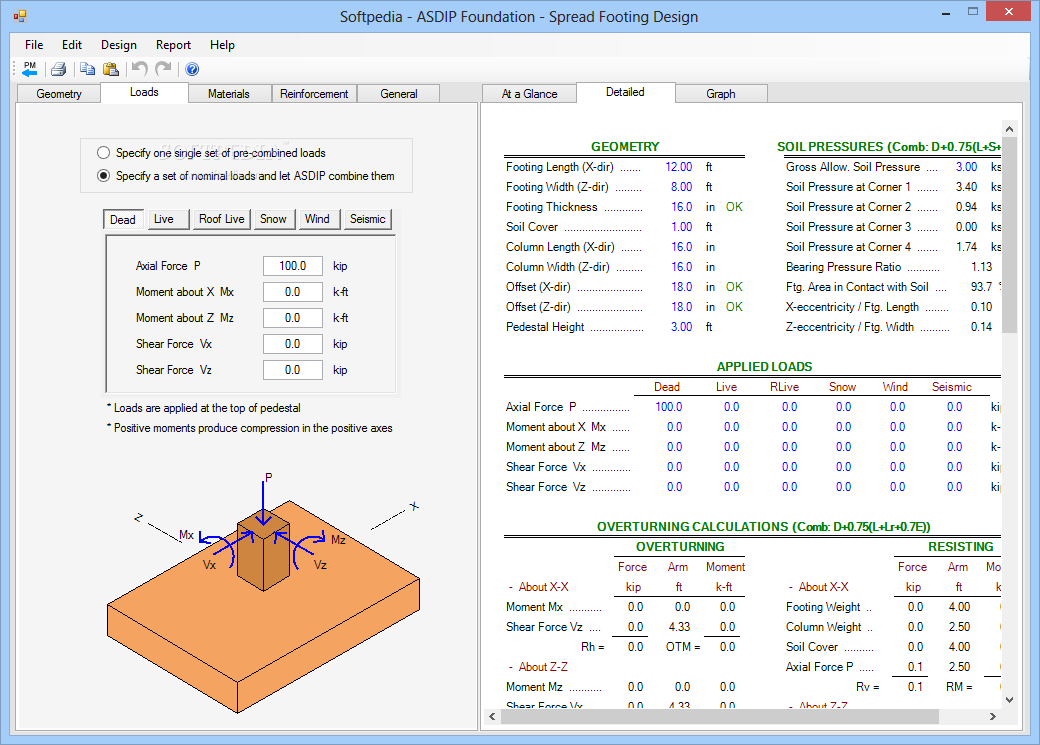
Task: Click Dead Axial Force value 100.0 in Applied Loads
Action: click(x=669, y=407)
